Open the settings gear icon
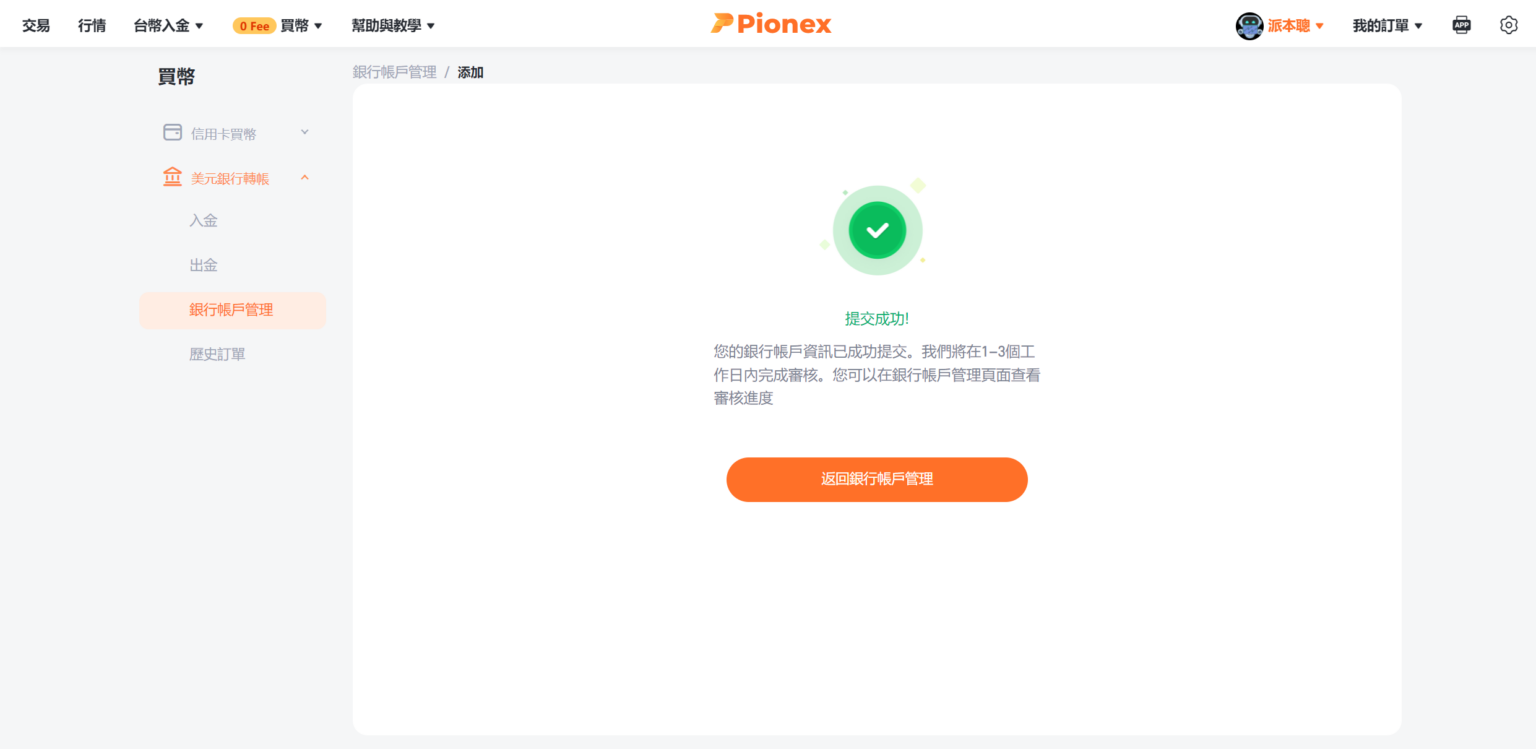Screen dimensions: 1536x749 click(x=1509, y=25)
